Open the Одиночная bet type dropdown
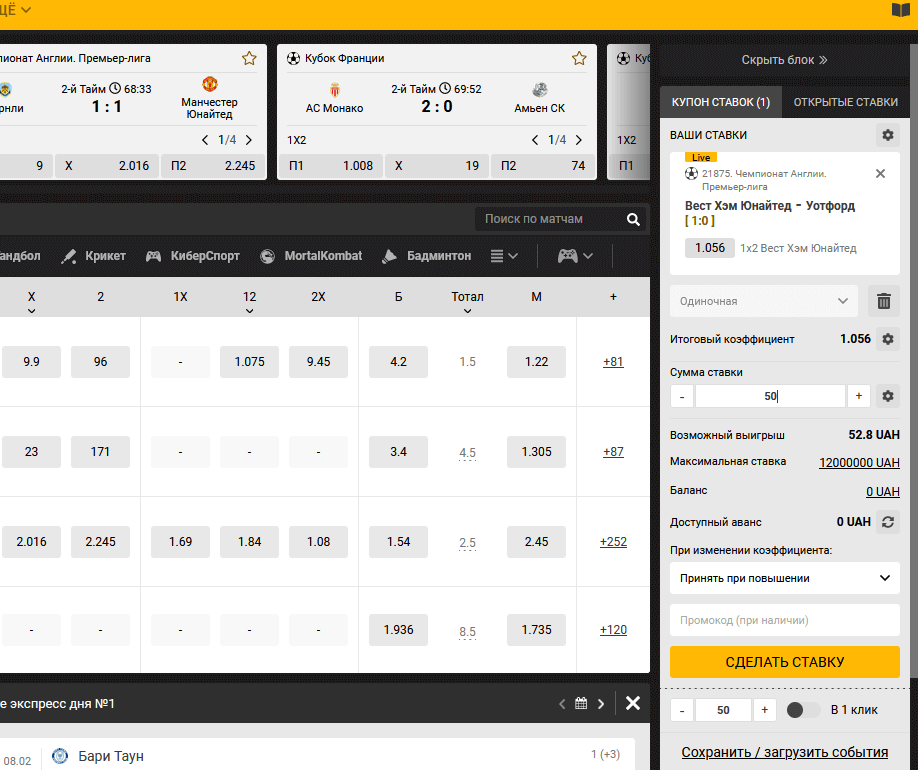Screen dimensions: 918x770 pyautogui.click(x=763, y=301)
